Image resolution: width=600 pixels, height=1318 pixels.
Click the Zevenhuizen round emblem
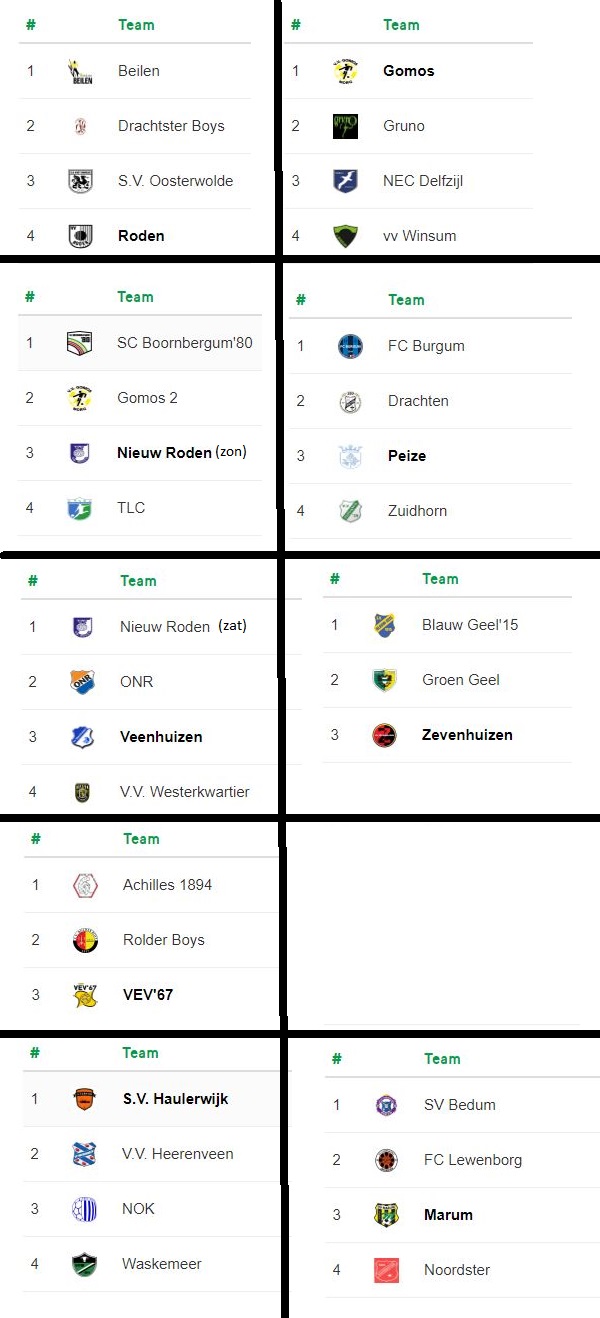384,735
